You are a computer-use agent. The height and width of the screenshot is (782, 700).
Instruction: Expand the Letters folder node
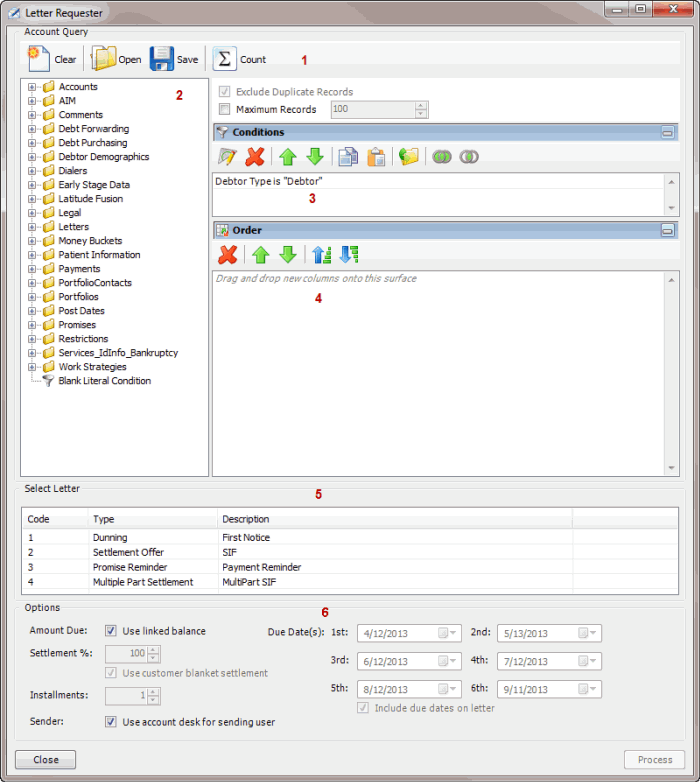pos(32,227)
